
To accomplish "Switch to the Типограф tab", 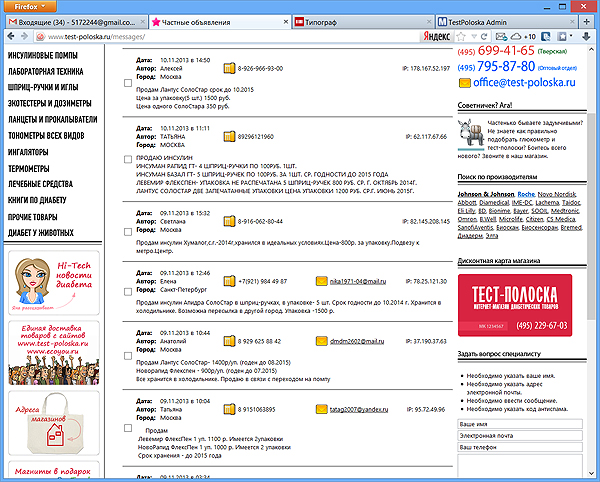I will (x=363, y=22).
